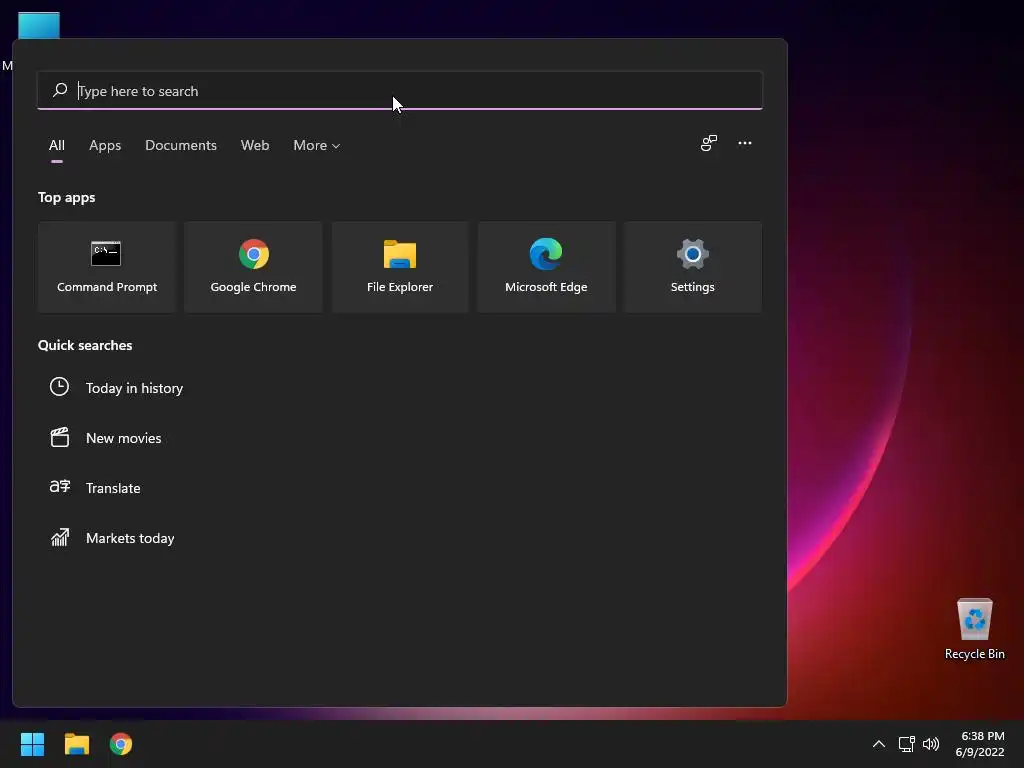Click inside the Type here to search field
This screenshot has width=1024, height=768.
point(400,90)
